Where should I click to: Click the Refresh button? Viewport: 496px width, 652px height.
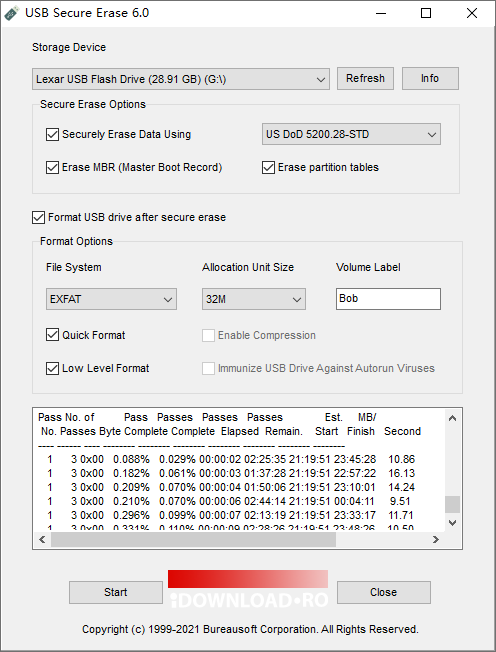(365, 78)
